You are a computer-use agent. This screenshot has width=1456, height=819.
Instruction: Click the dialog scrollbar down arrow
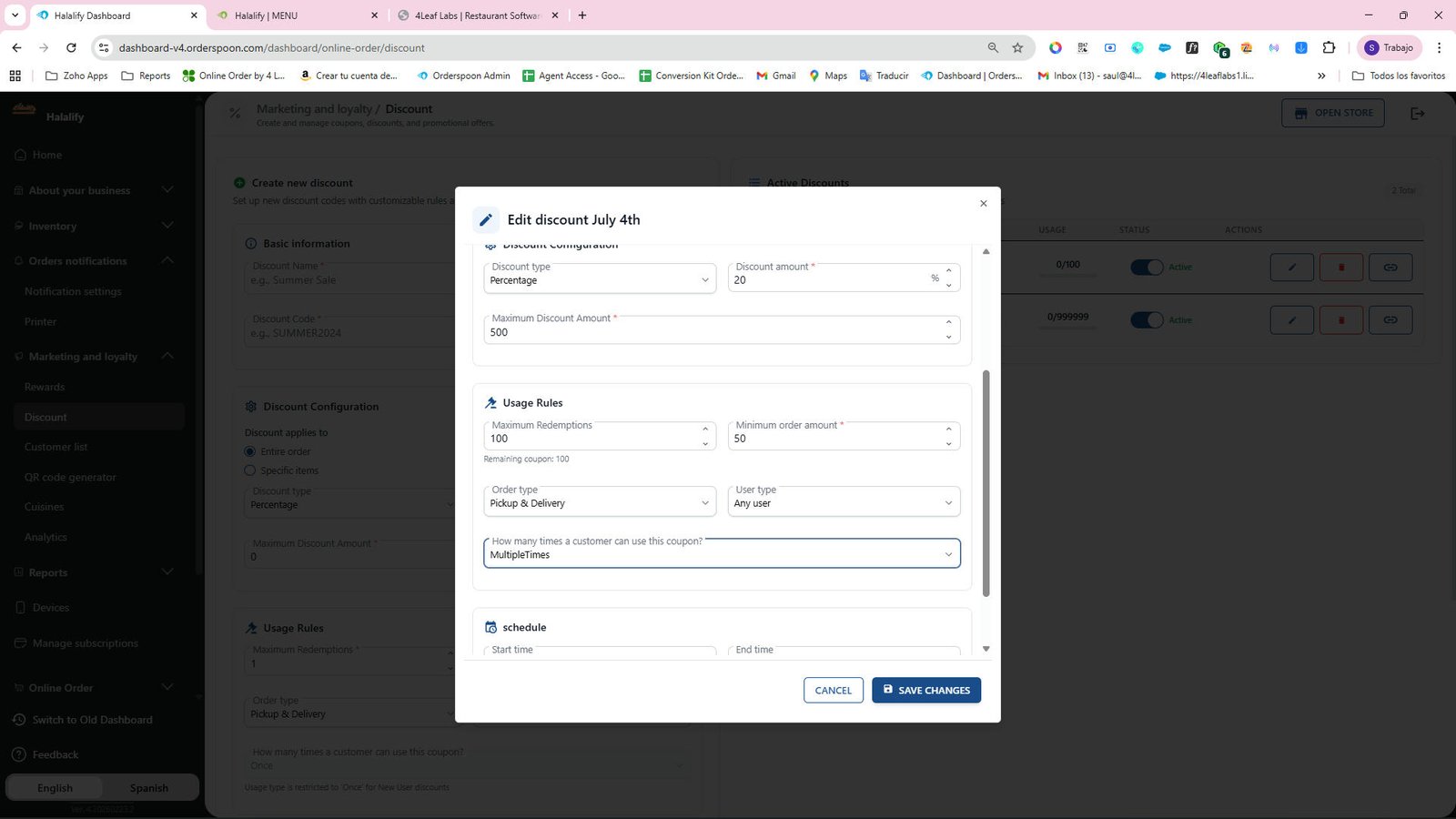pyautogui.click(x=986, y=649)
